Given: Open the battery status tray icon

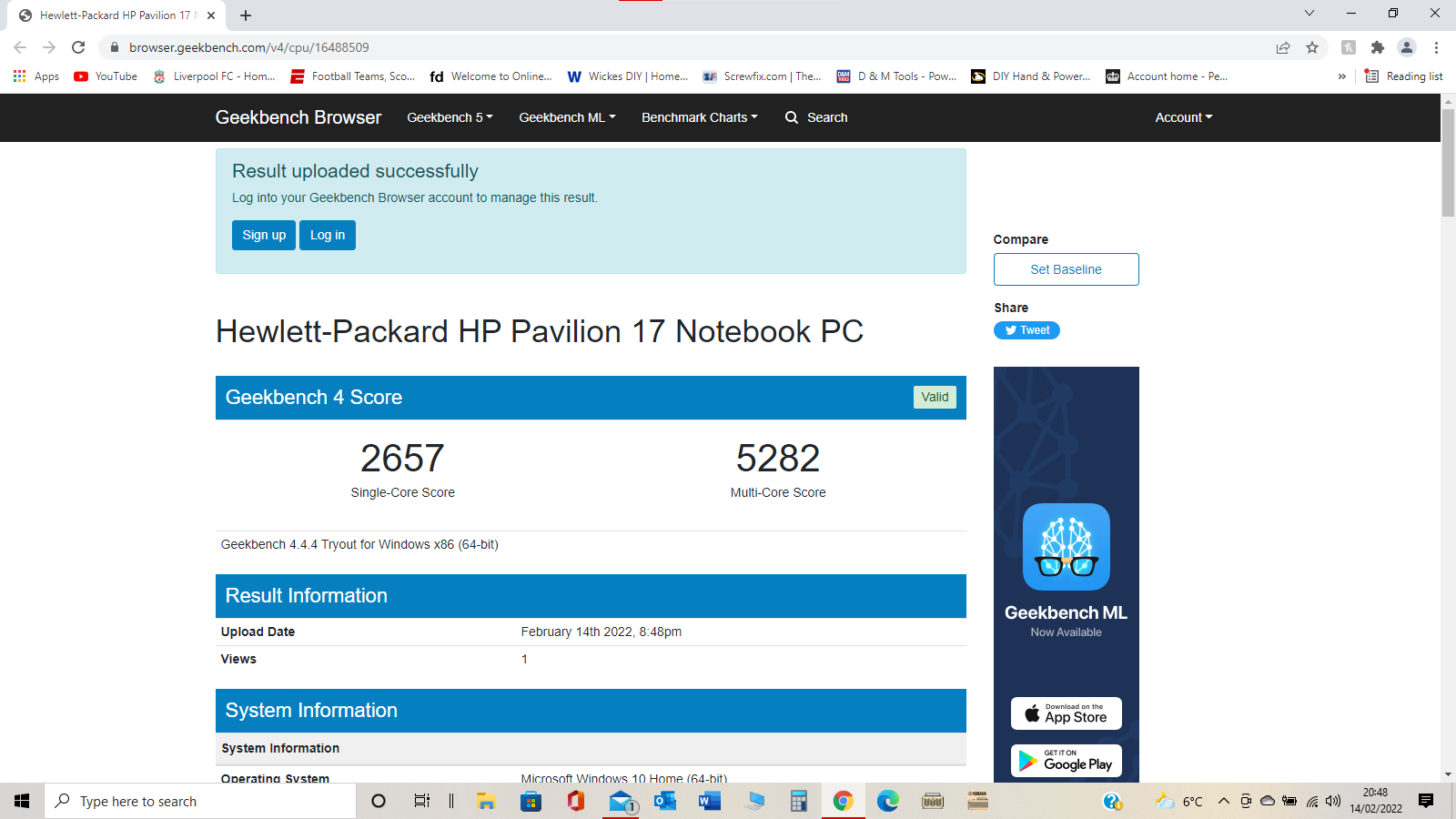Looking at the screenshot, I should [1289, 801].
